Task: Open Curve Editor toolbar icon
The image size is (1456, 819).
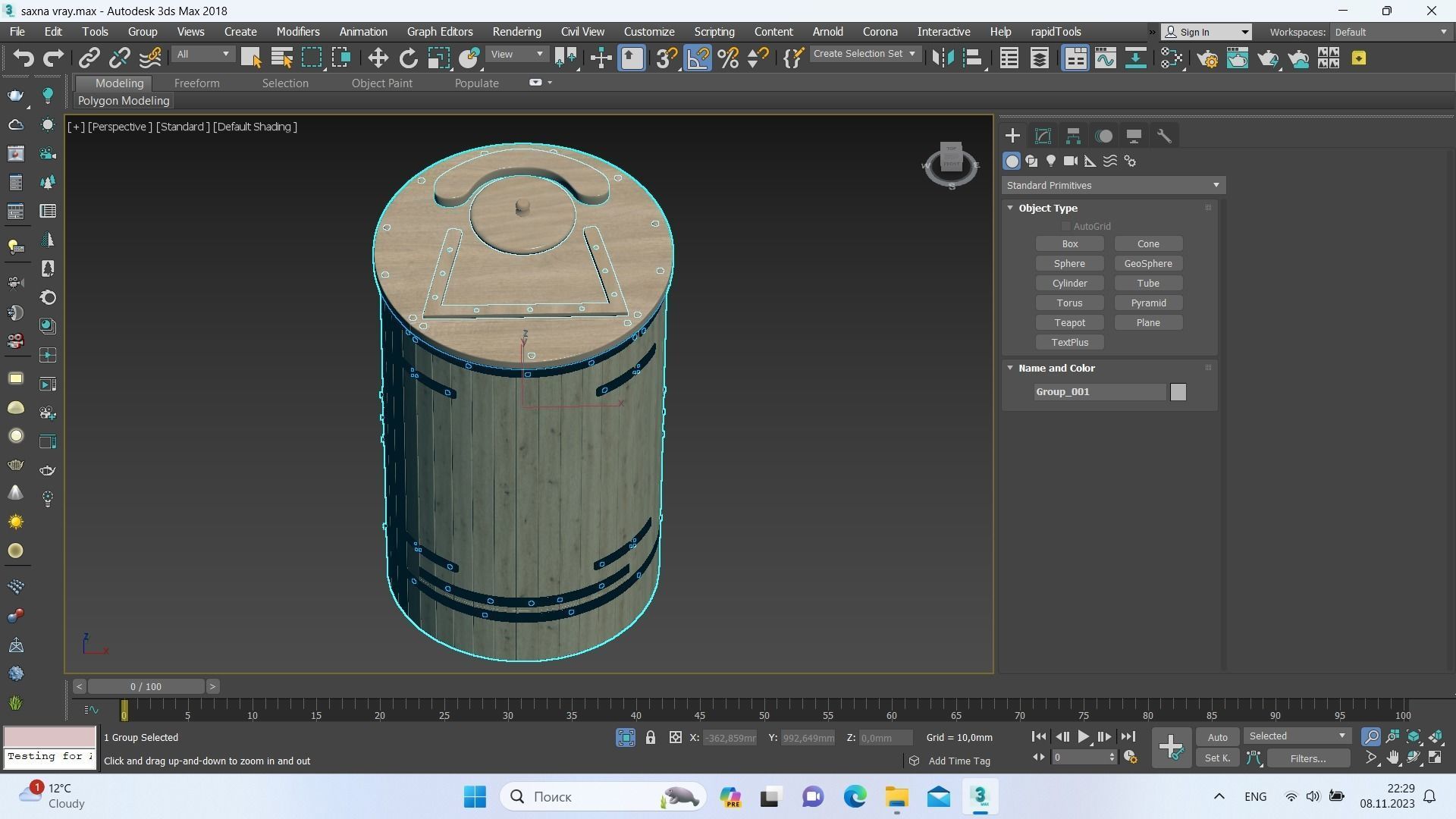Action: coord(1105,58)
